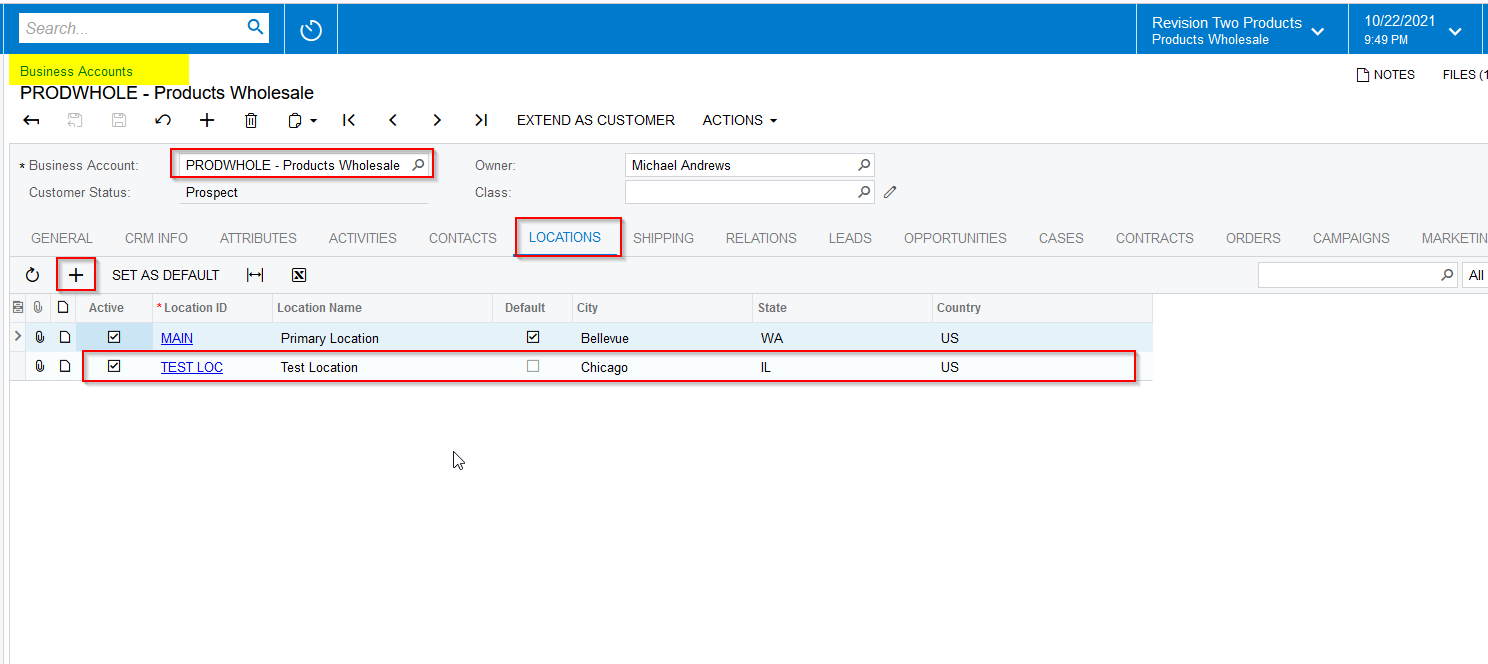Screen dimensions: 1488x664
Task: Open the recent history clock icon
Action: [311, 30]
